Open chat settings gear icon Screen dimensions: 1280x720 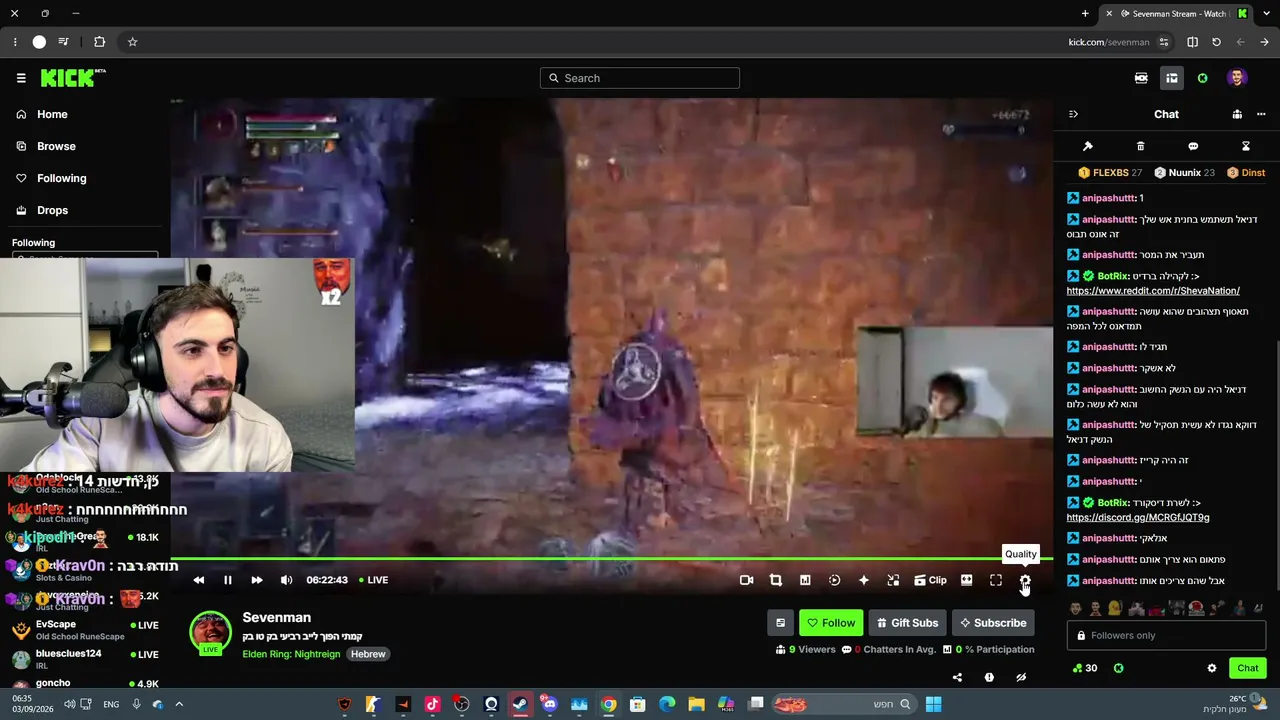pyautogui.click(x=1212, y=668)
